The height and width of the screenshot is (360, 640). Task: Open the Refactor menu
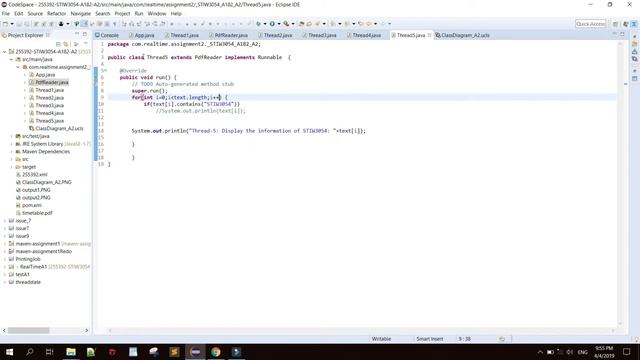tap(56, 13)
